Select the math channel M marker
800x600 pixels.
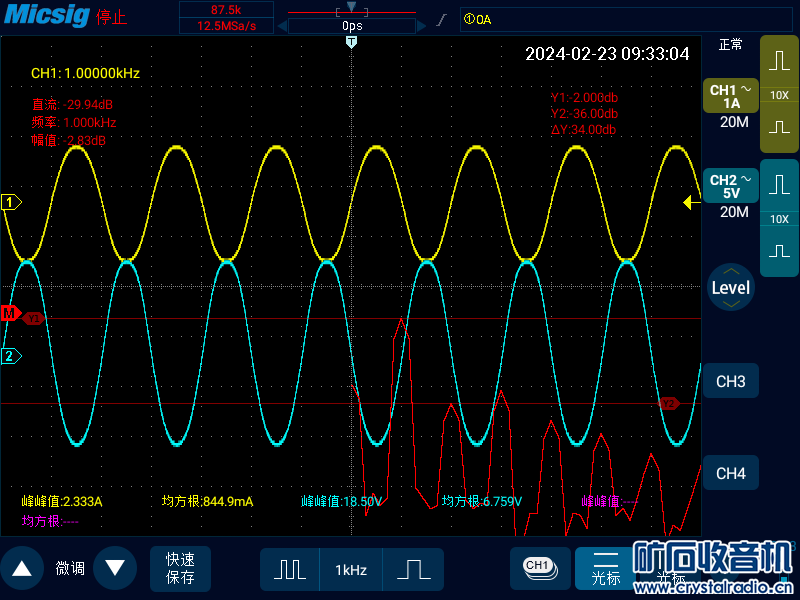11,313
